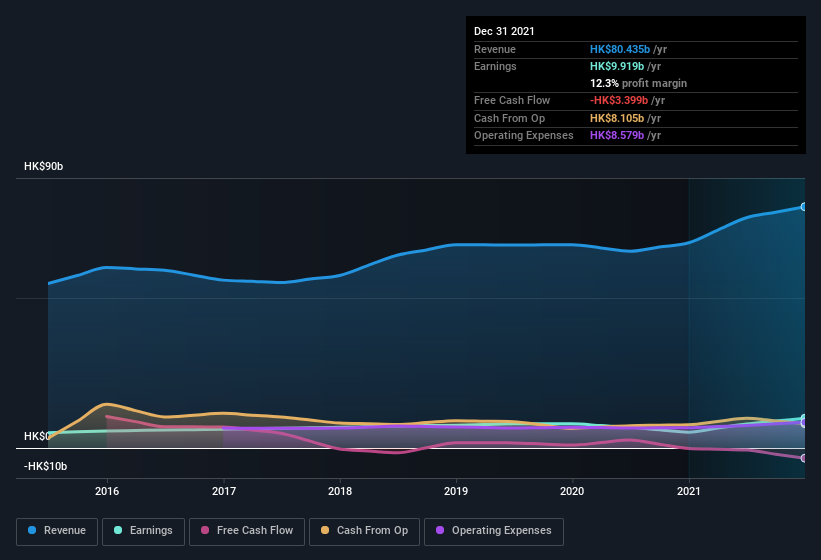This screenshot has height=560, width=821.
Task: Click the -HK$3.399b free cash flow value
Action: [619, 100]
